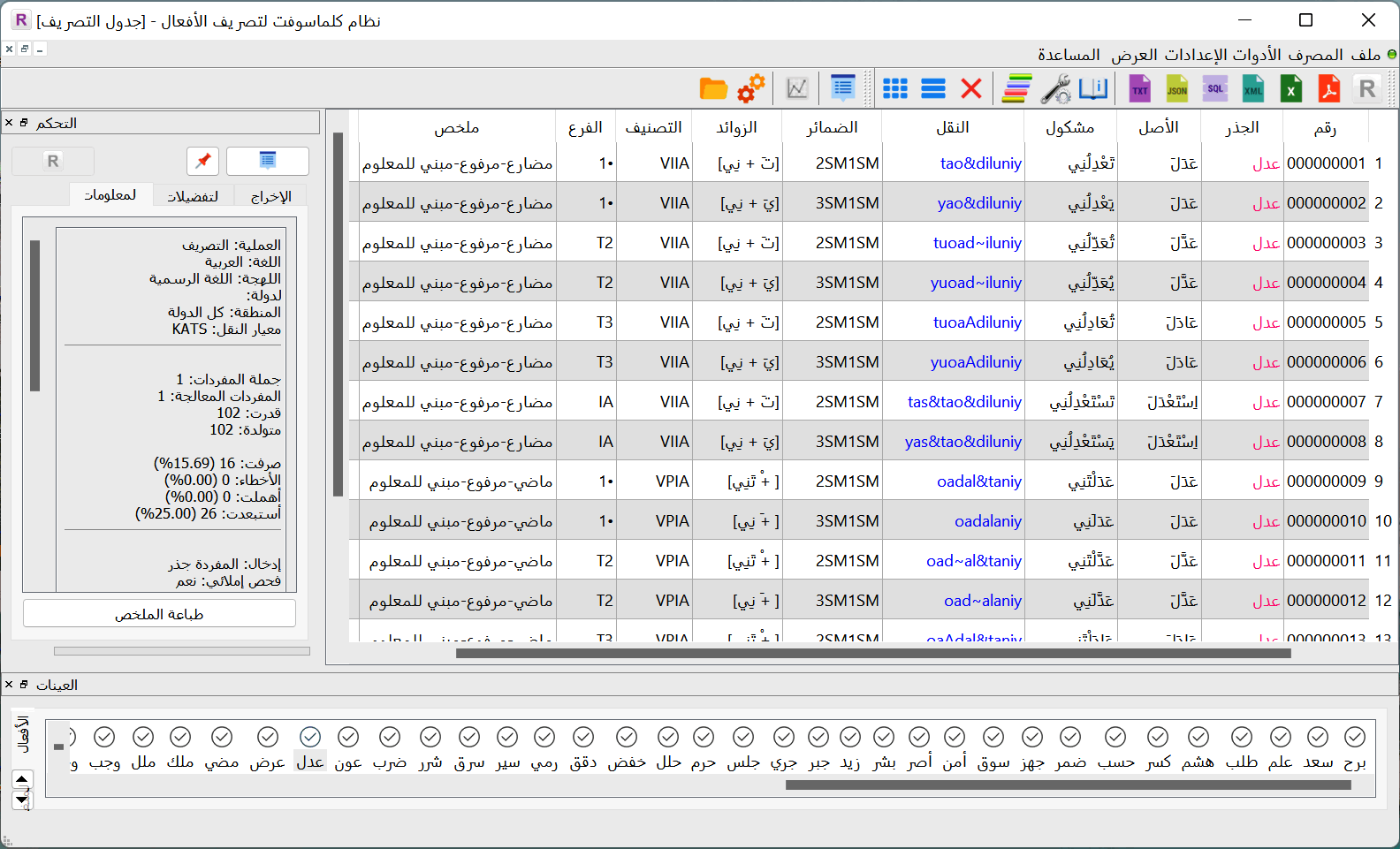Toggle the check for verb ضرب
1400x849 pixels.
click(390, 737)
